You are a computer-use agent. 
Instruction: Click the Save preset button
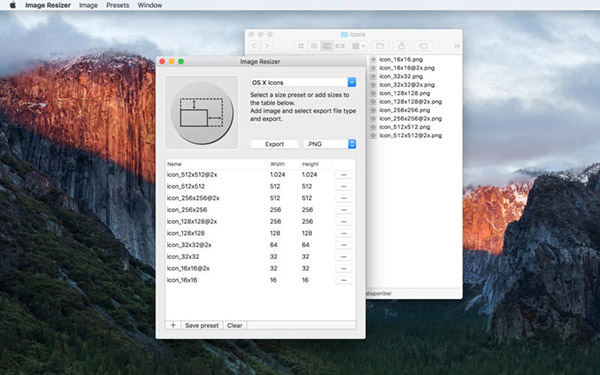point(202,325)
